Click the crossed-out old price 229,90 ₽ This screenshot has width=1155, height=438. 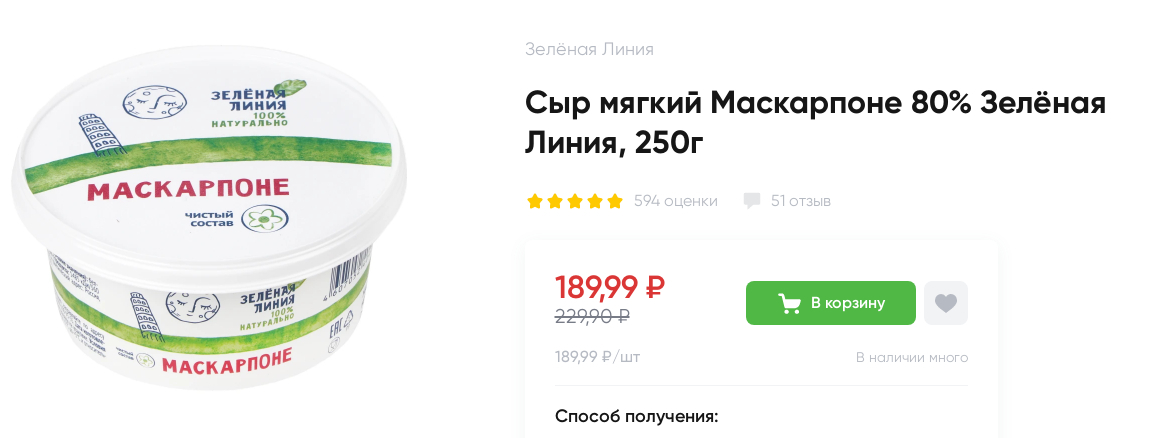coord(592,317)
